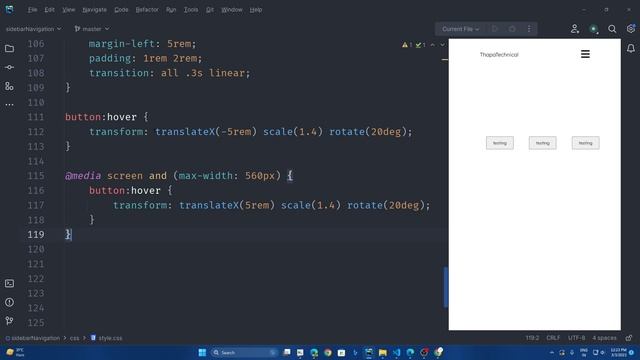
Task: Click '@media' keyword on line 115
Action: click(83, 176)
